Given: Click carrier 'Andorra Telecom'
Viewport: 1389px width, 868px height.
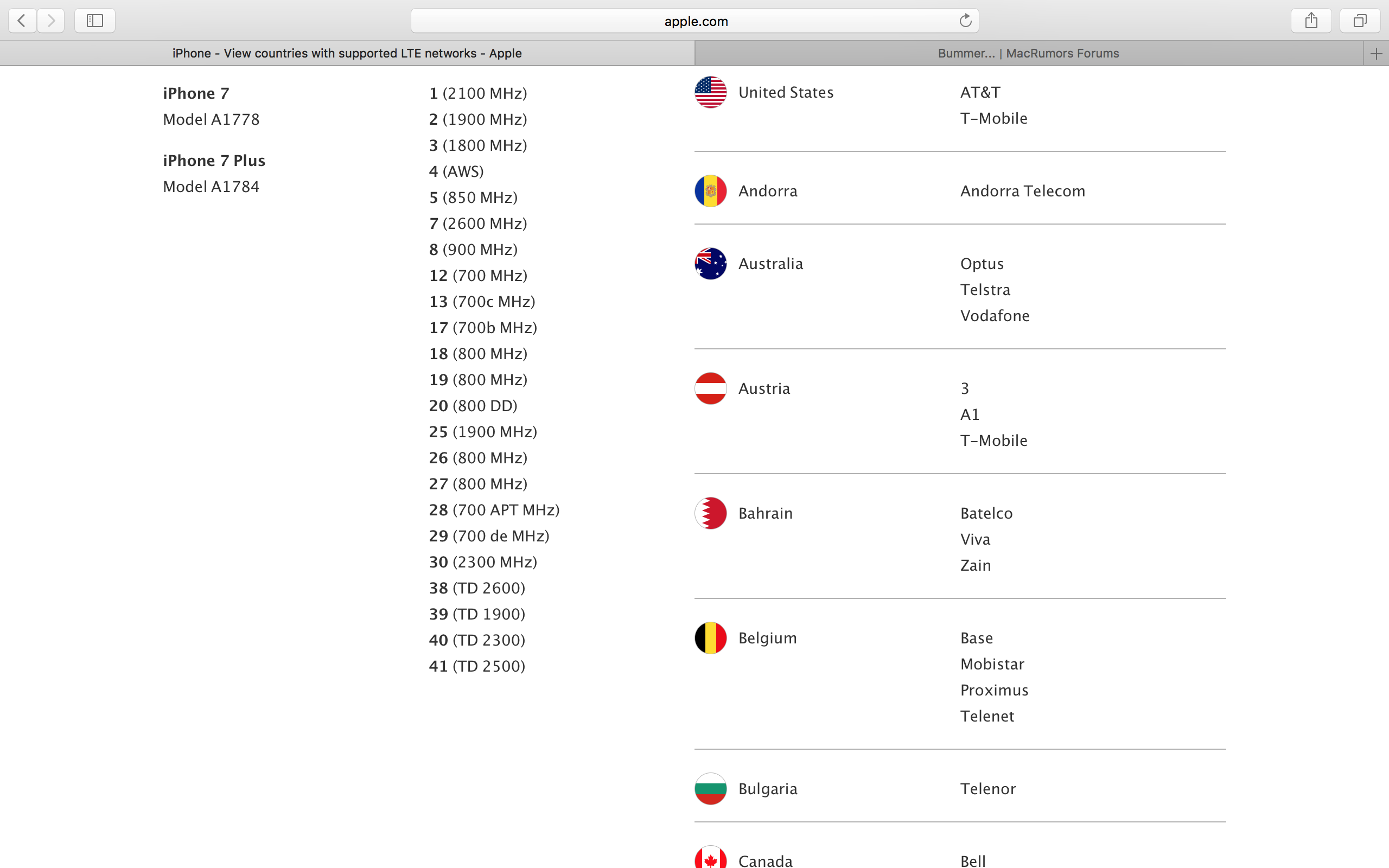Looking at the screenshot, I should click(1023, 191).
